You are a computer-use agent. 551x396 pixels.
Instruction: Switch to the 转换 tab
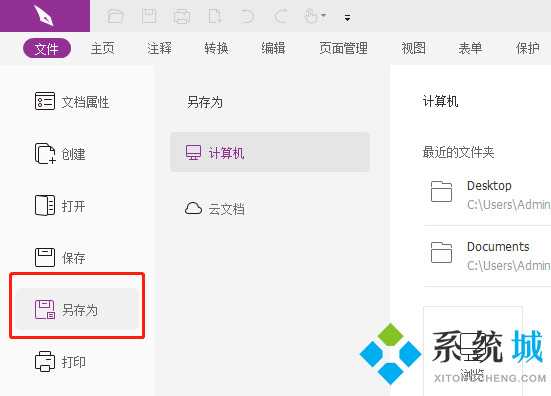(216, 48)
